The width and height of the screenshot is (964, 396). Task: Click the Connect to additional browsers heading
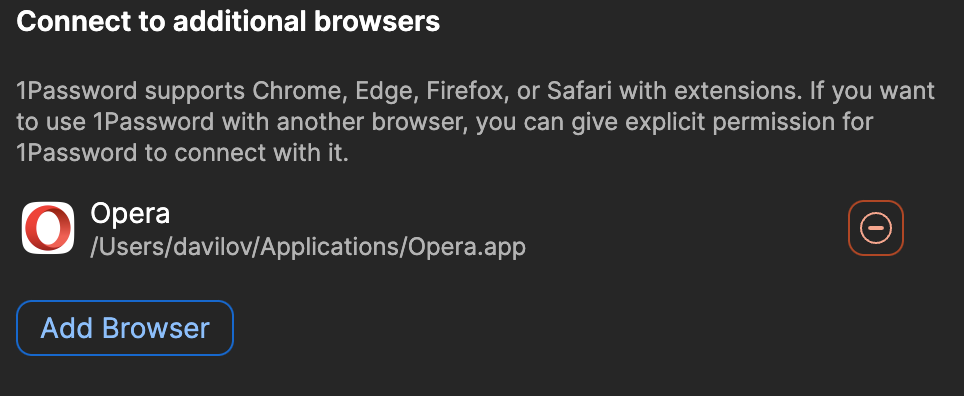(228, 22)
